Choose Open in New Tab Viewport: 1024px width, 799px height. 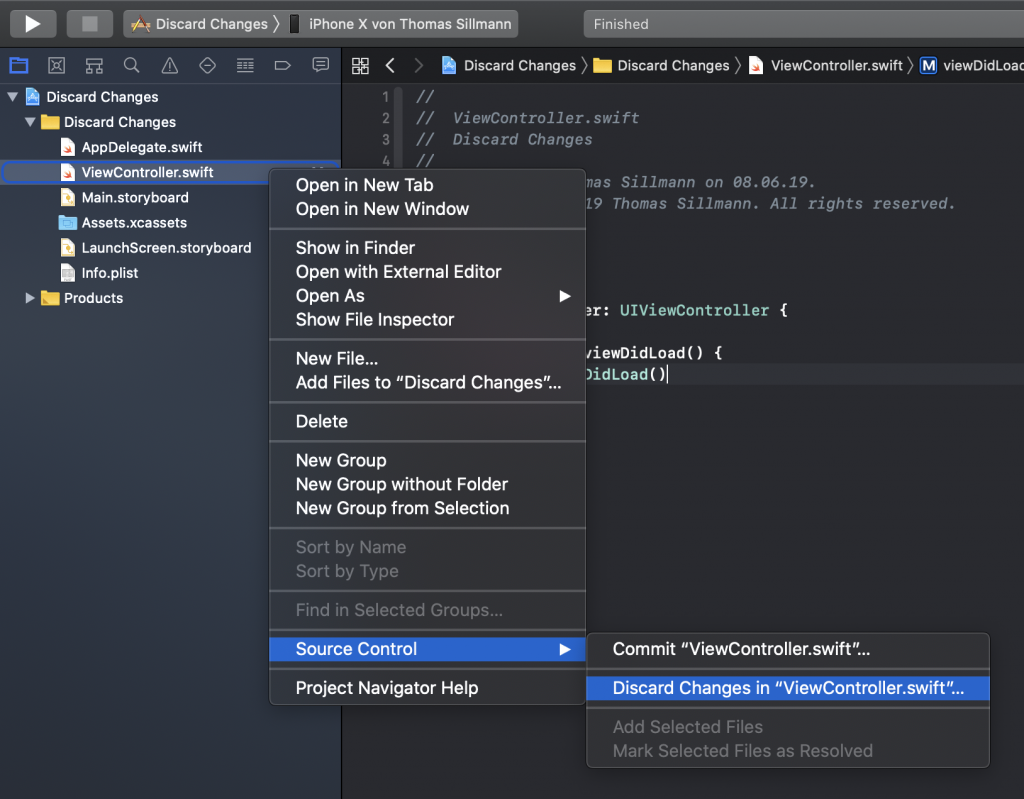point(364,185)
